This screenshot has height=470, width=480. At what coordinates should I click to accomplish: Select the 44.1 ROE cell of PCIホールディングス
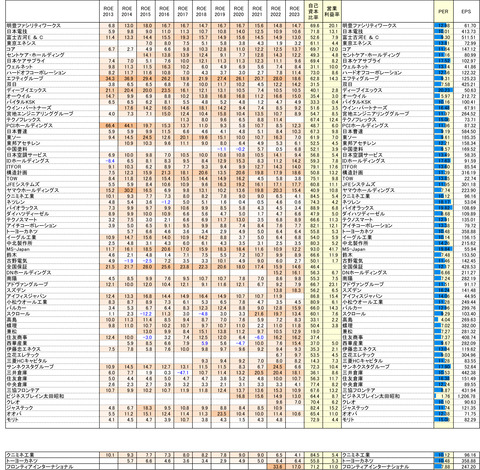point(127,126)
